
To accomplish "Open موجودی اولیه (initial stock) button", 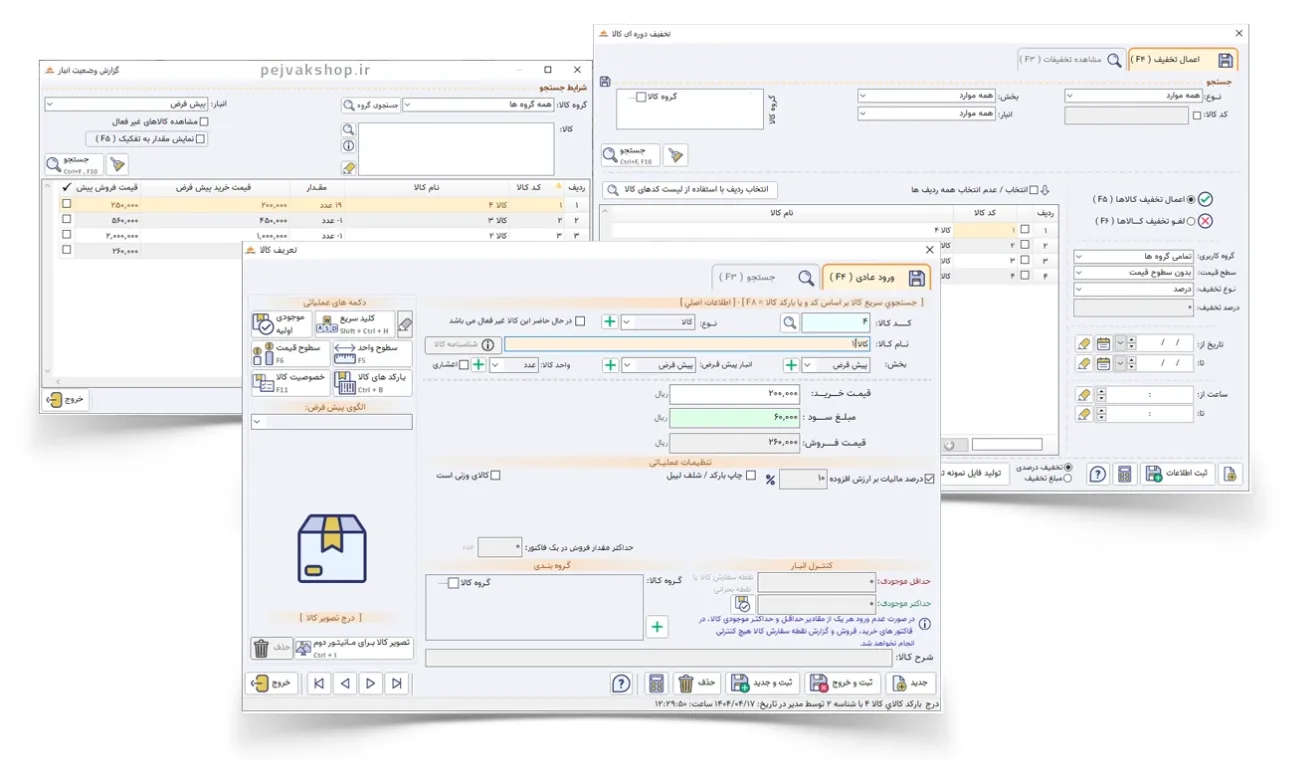I will (x=281, y=324).
